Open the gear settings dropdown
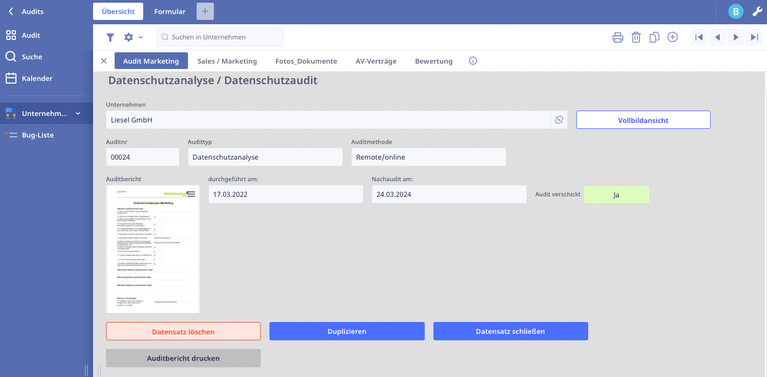The width and height of the screenshot is (767, 377). point(133,37)
